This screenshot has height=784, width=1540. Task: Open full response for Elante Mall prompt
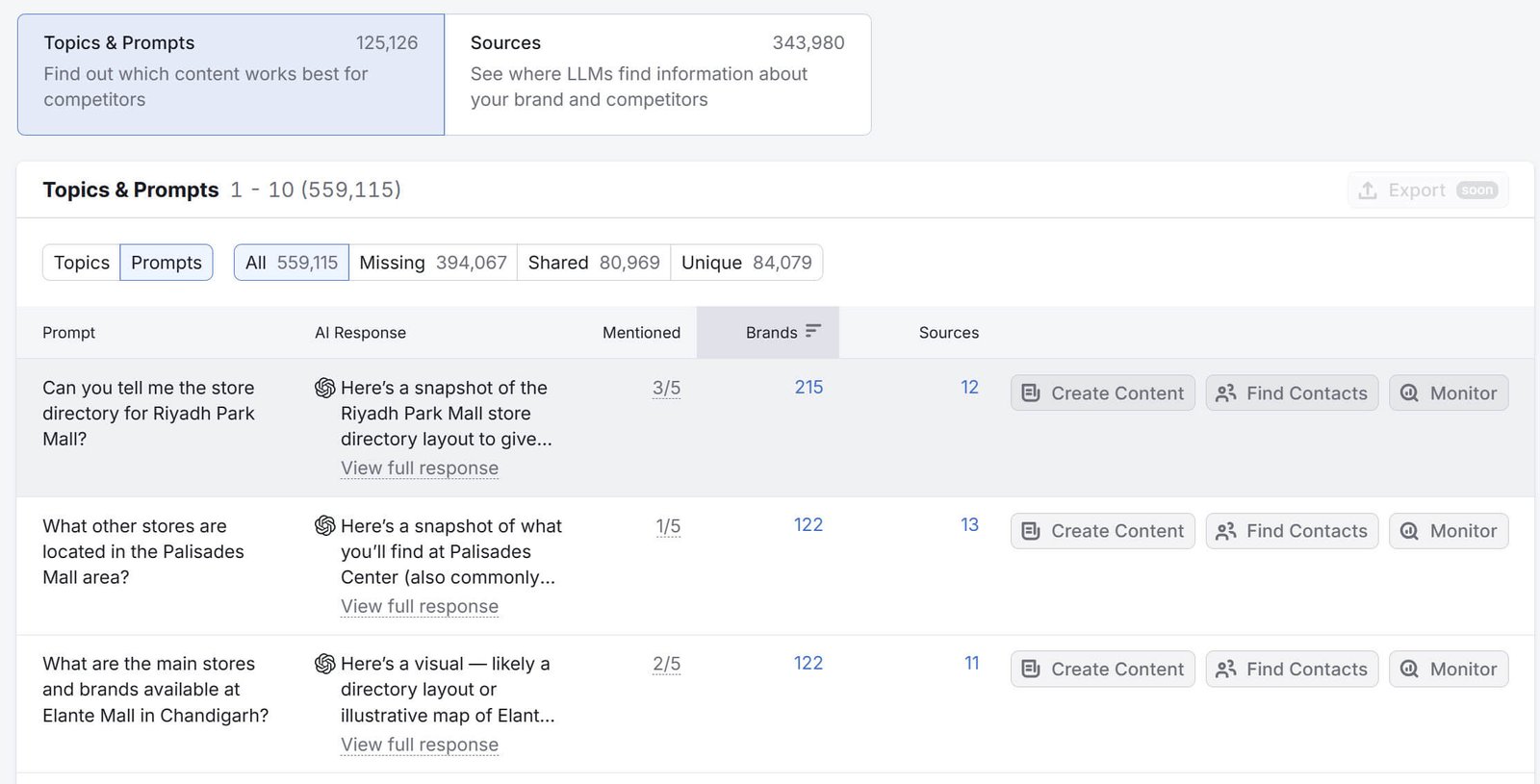420,745
